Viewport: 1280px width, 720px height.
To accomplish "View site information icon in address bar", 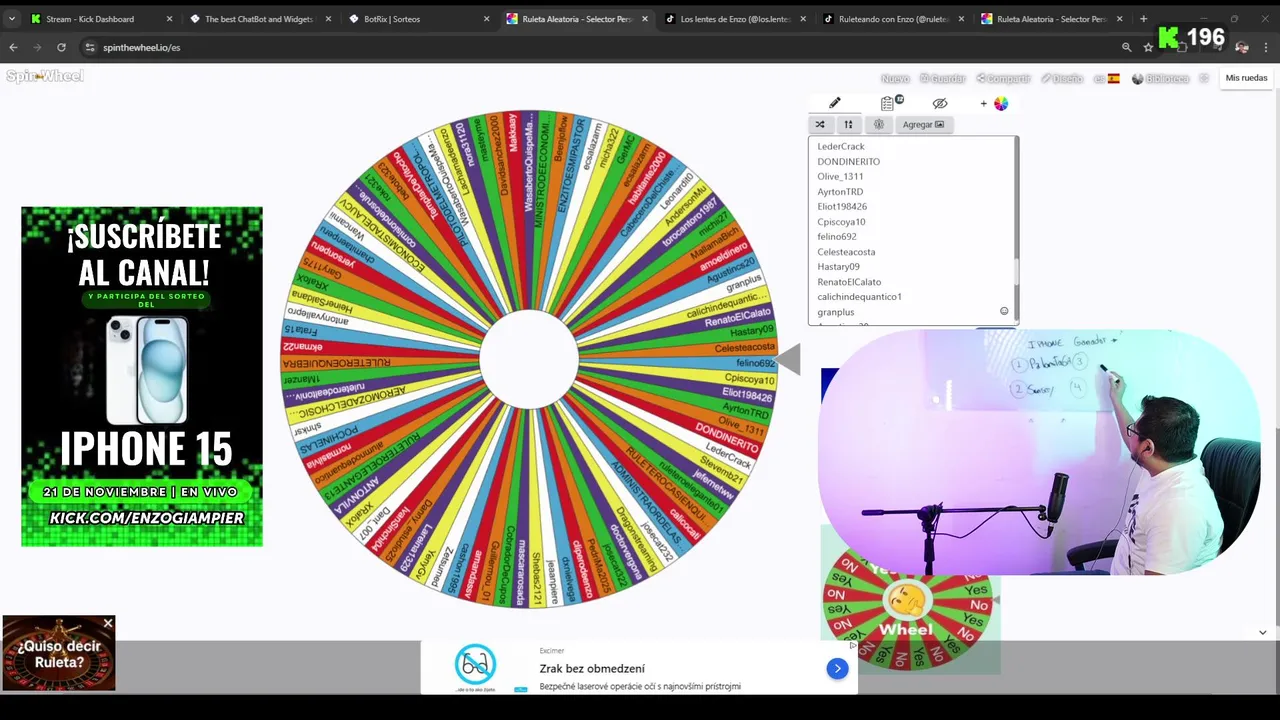I will [x=90, y=47].
